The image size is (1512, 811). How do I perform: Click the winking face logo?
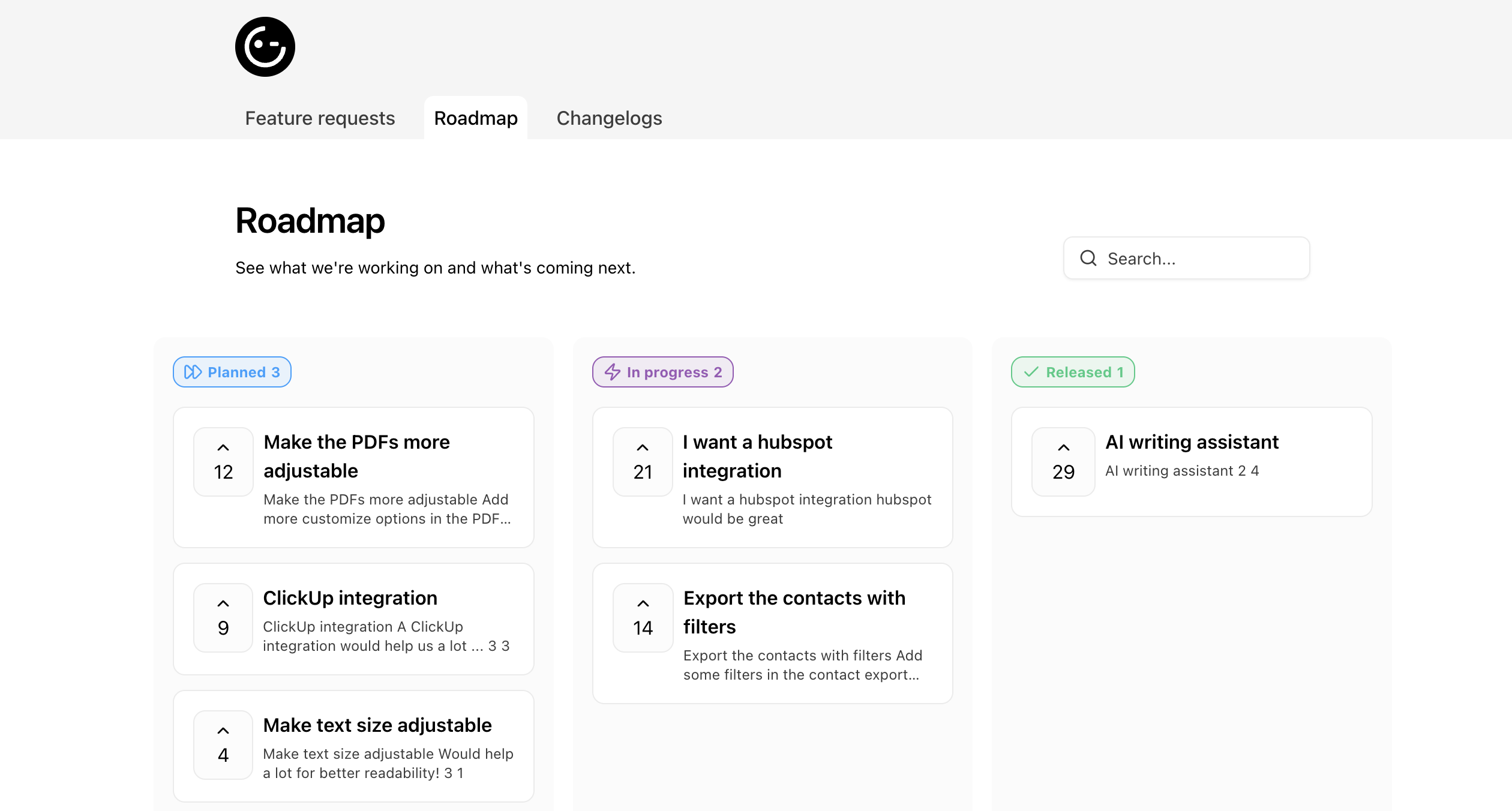coord(265,47)
